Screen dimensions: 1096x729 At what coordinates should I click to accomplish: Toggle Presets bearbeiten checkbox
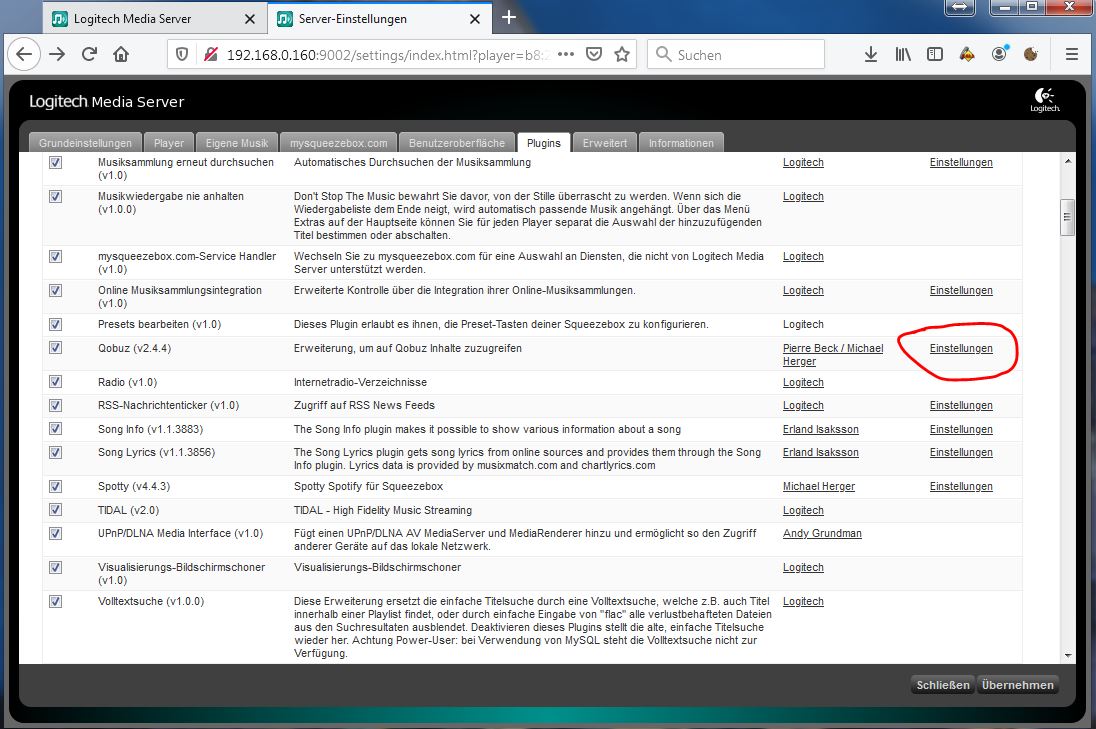point(55,324)
